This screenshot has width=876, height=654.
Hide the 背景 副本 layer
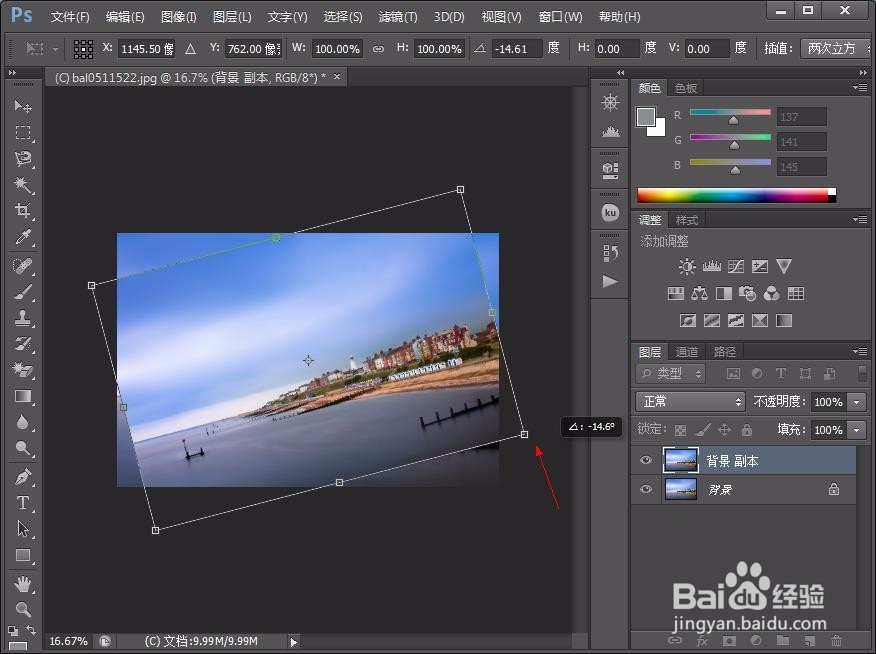click(646, 460)
